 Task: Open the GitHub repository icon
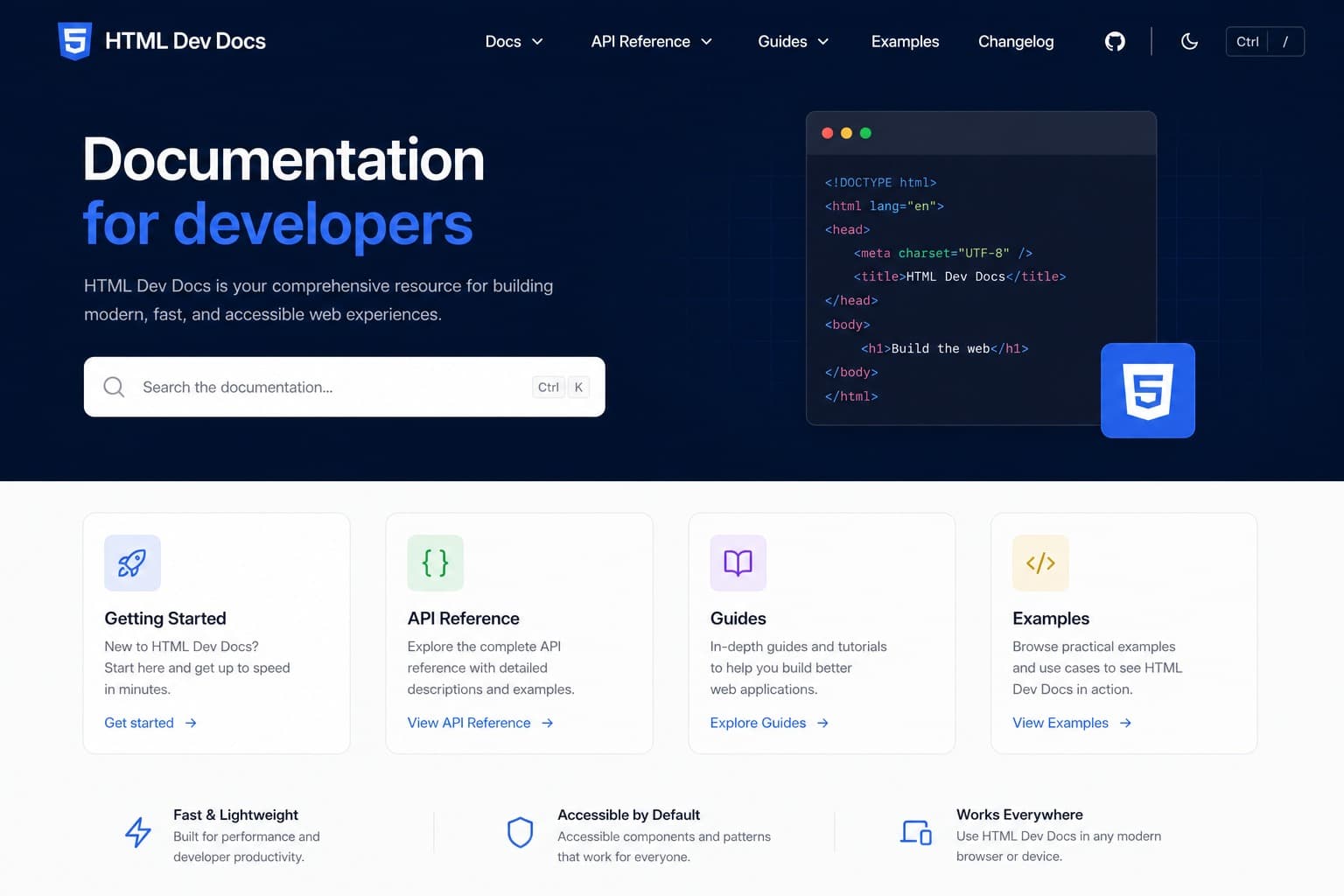(x=1115, y=41)
